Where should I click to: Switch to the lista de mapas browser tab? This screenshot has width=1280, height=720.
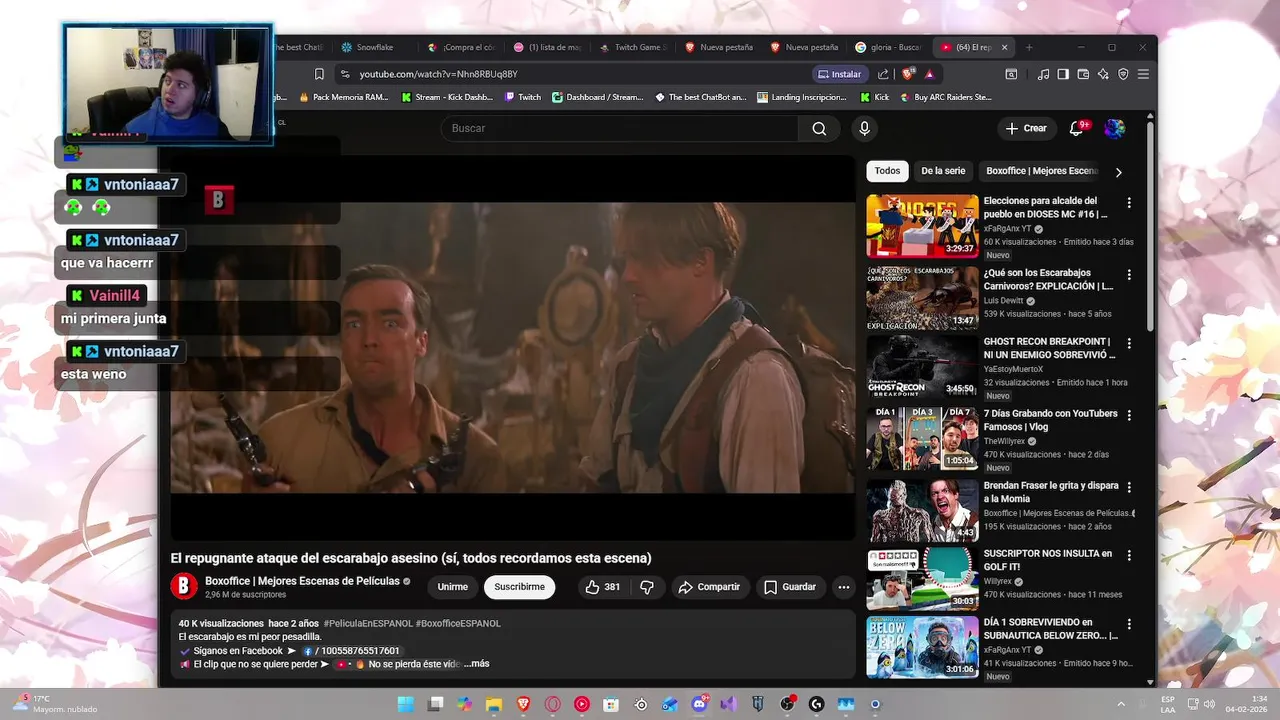(547, 47)
